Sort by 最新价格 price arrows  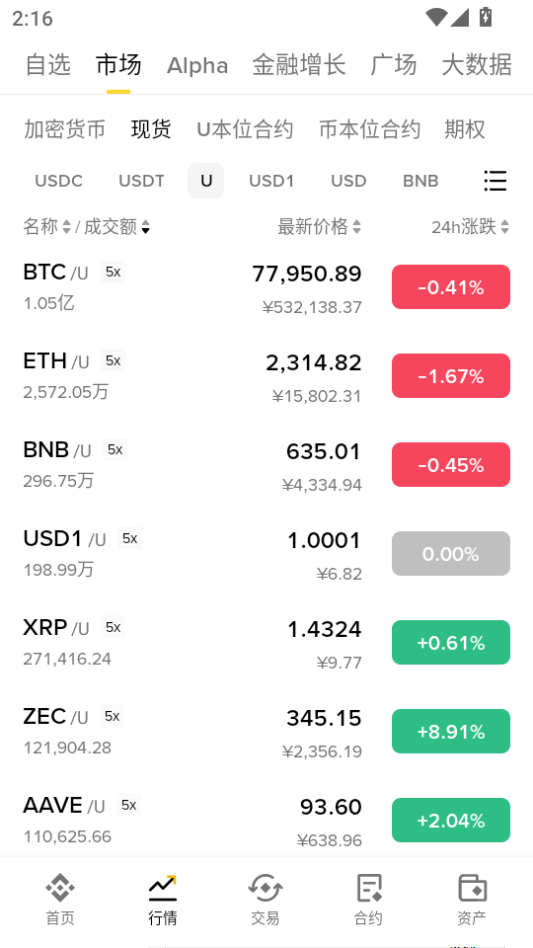[357, 227]
